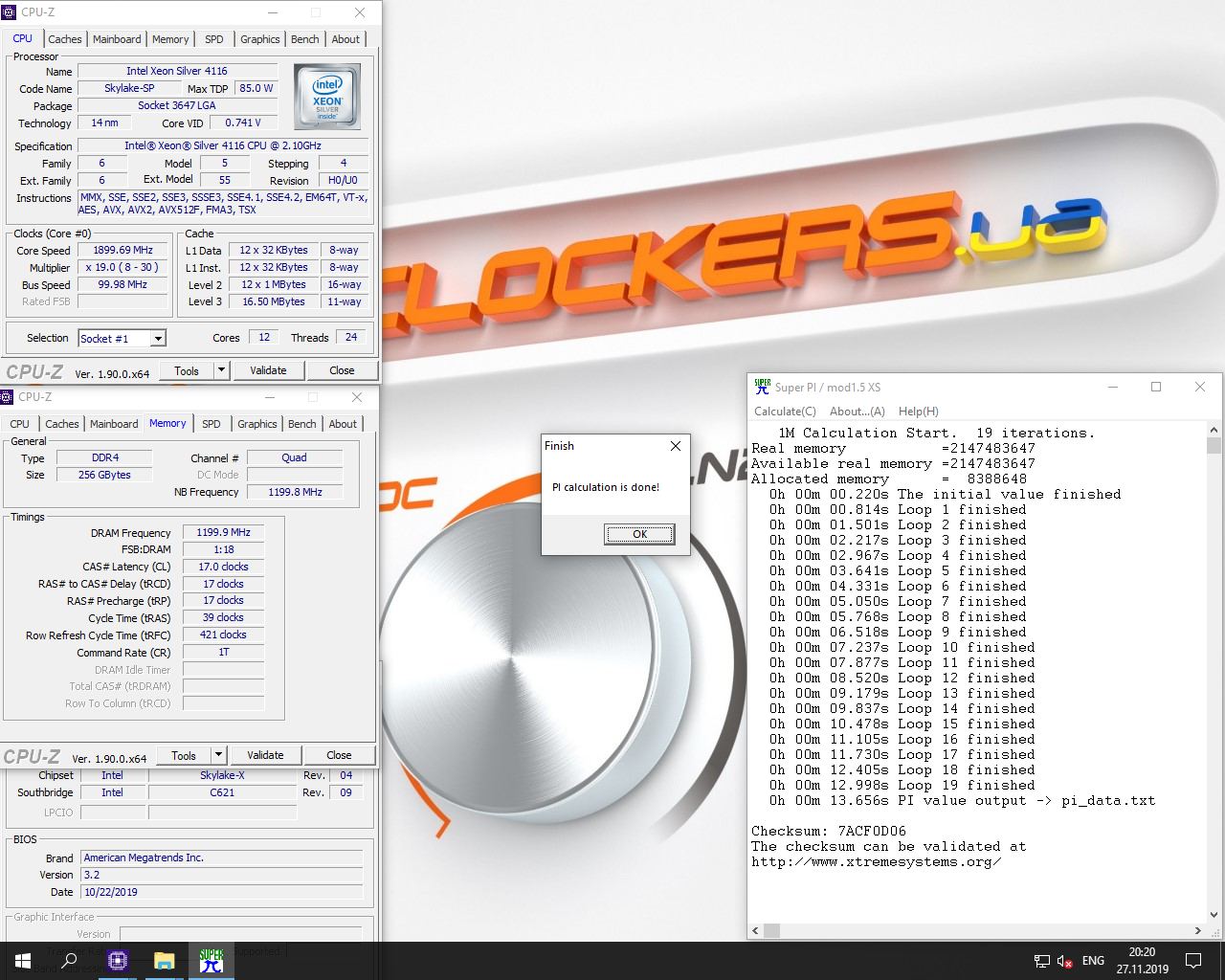The image size is (1225, 980).
Task: Click the CPU-Z icon in second window title bar
Action: click(7, 397)
